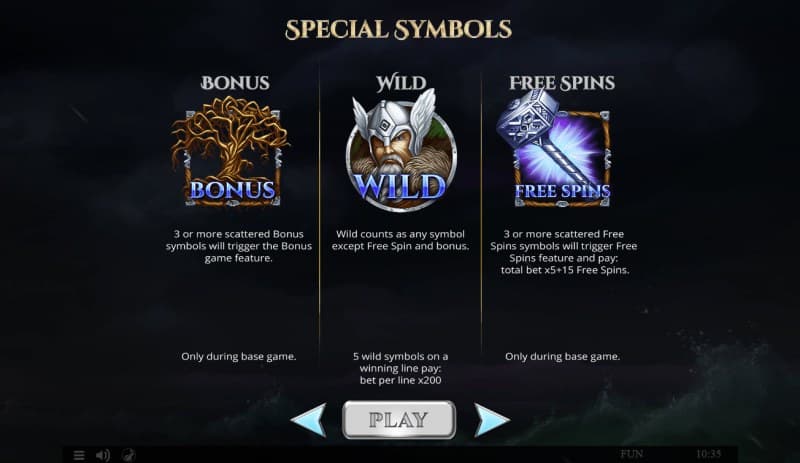Go to the previous paytable page
Viewport: 800px width, 463px height.
[x=309, y=420]
